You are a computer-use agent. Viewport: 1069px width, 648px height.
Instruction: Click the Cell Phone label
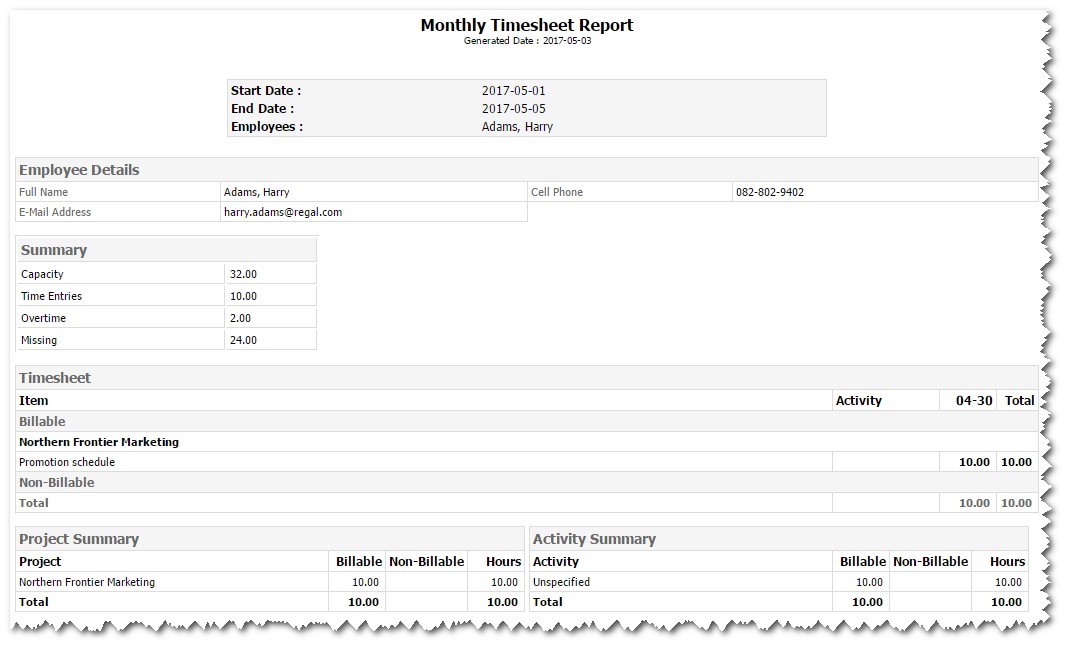point(557,192)
